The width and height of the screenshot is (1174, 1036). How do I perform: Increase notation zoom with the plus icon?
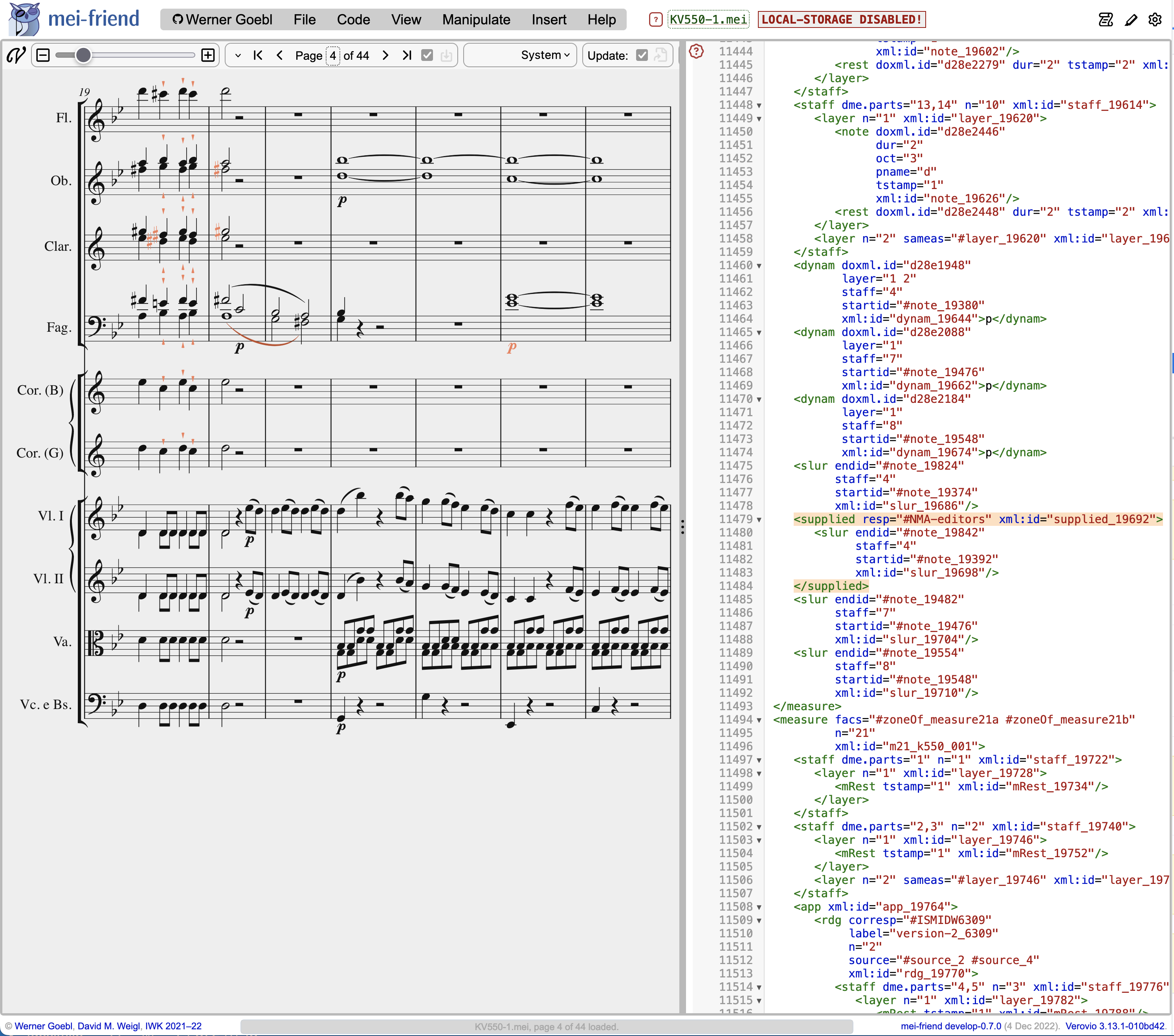pos(208,55)
